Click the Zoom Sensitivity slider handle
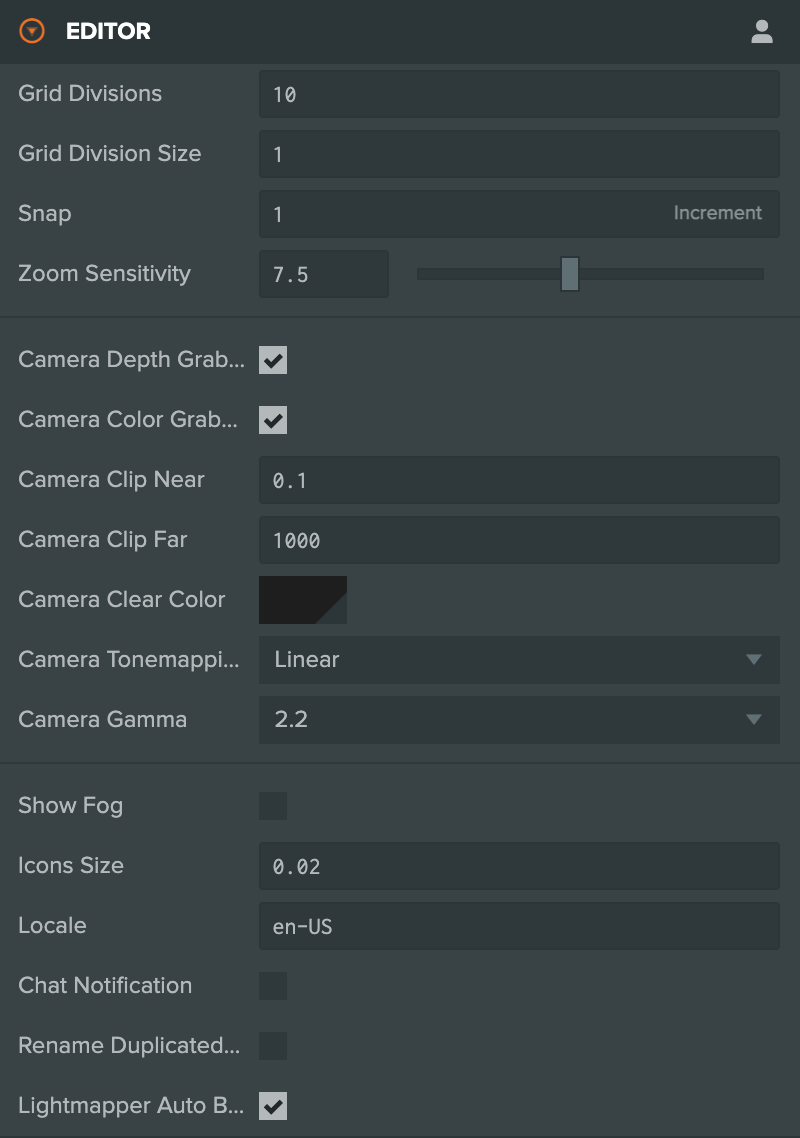This screenshot has height=1138, width=800. coord(570,274)
